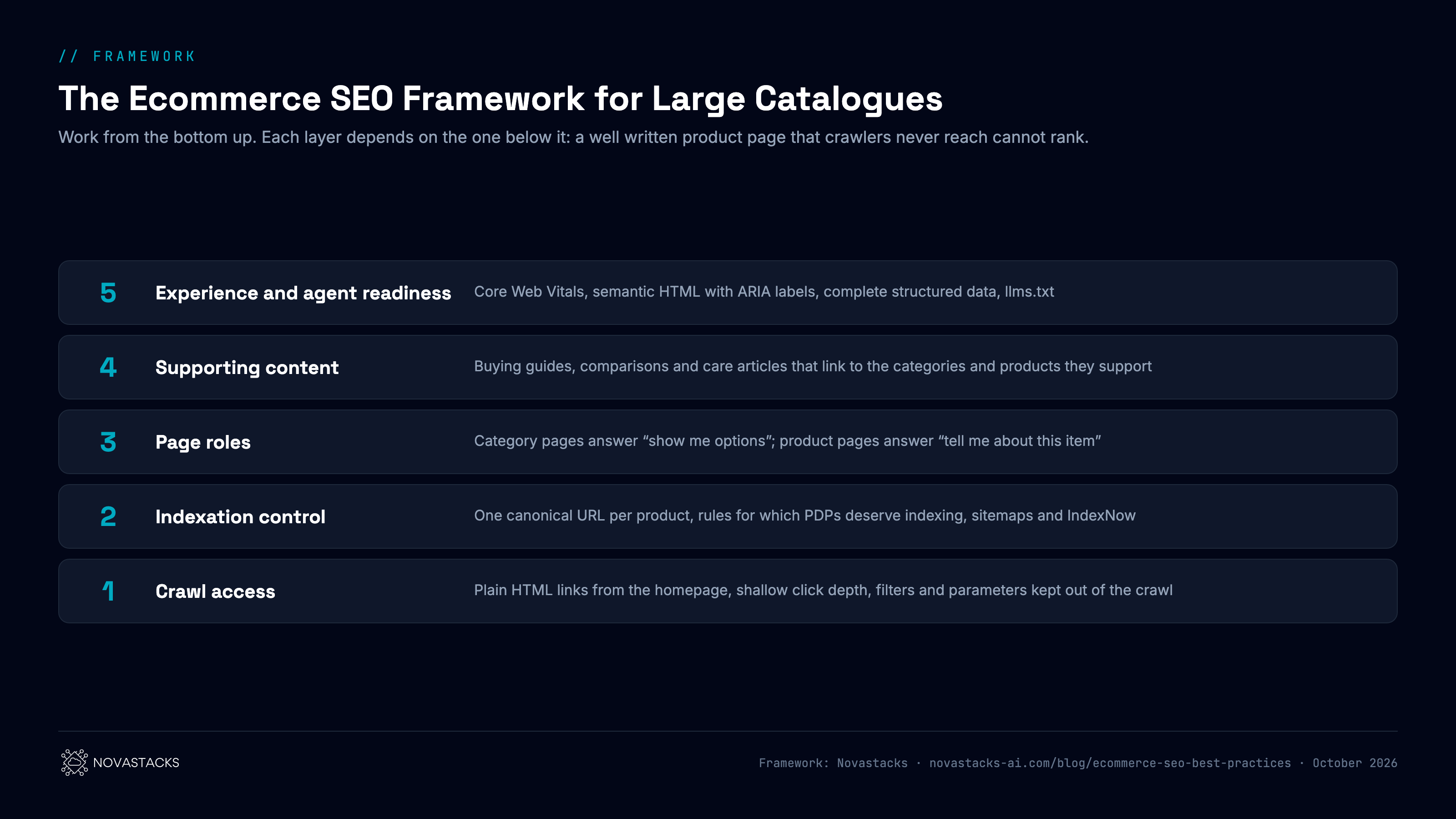Click the 'Framework: Novastacks' footer credit

click(833, 763)
